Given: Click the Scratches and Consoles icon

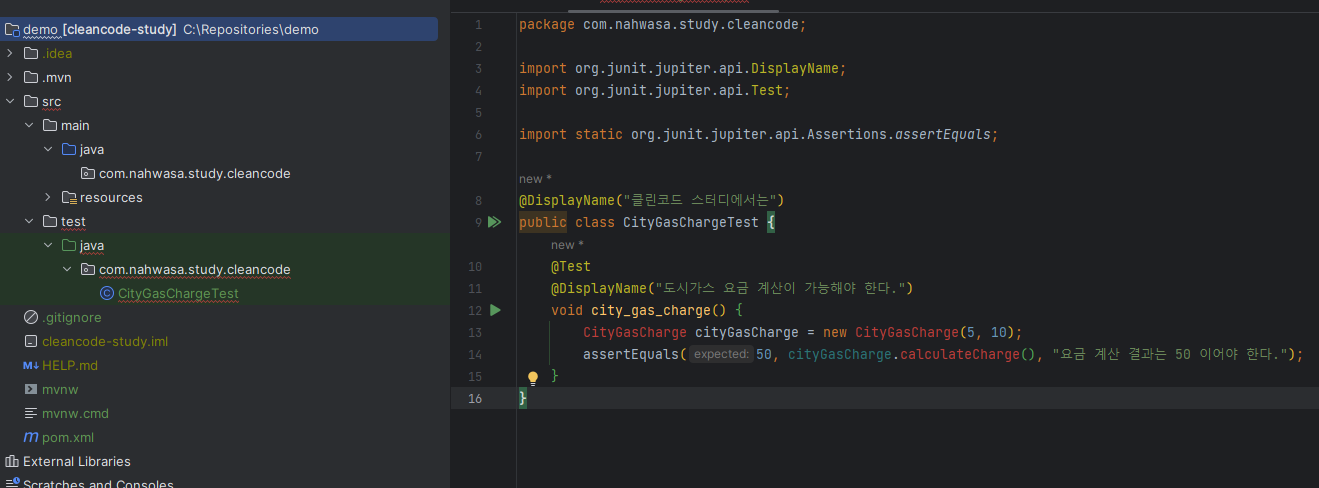Looking at the screenshot, I should pos(12,484).
